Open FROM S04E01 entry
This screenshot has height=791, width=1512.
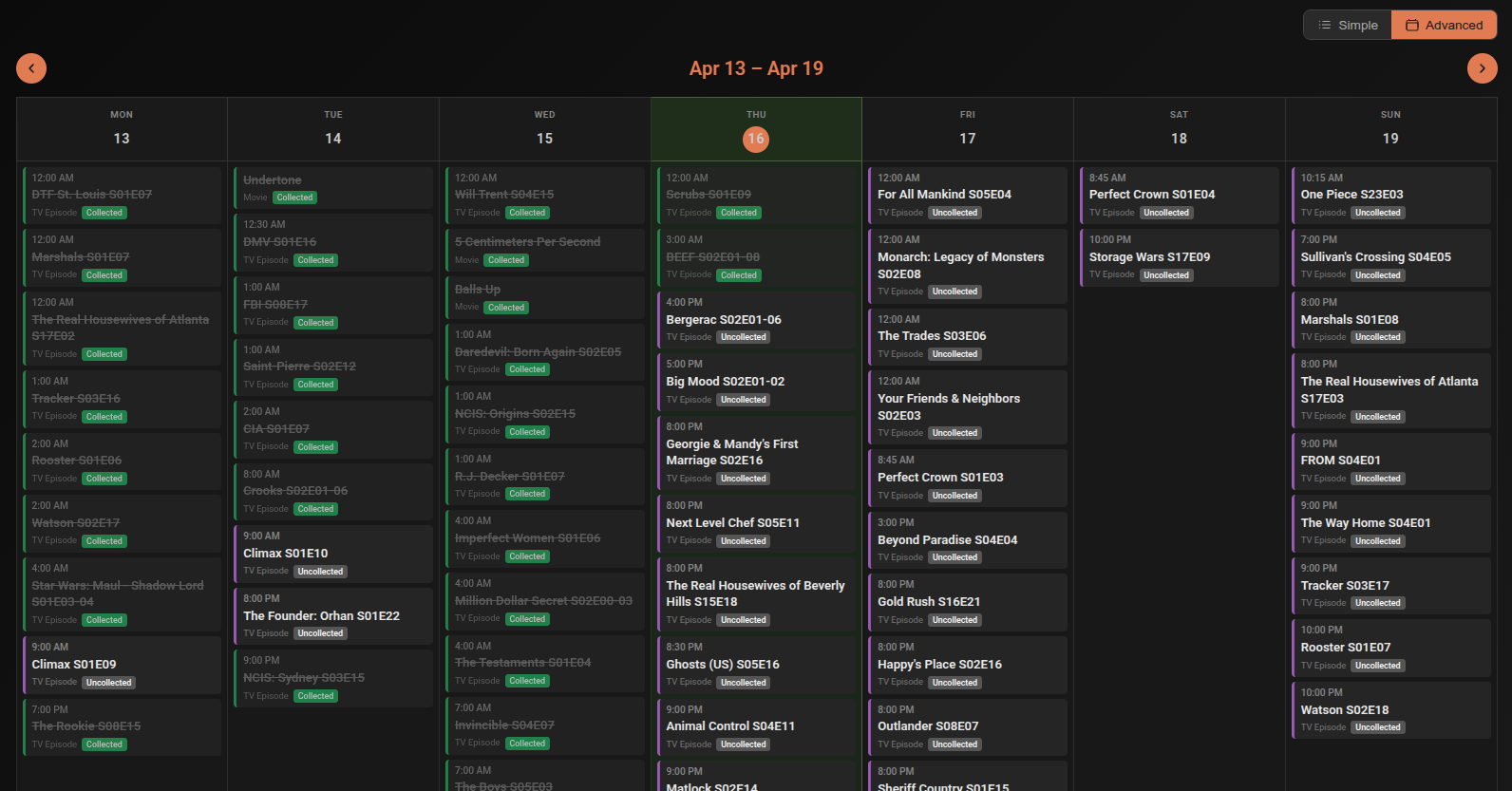[x=1391, y=461]
